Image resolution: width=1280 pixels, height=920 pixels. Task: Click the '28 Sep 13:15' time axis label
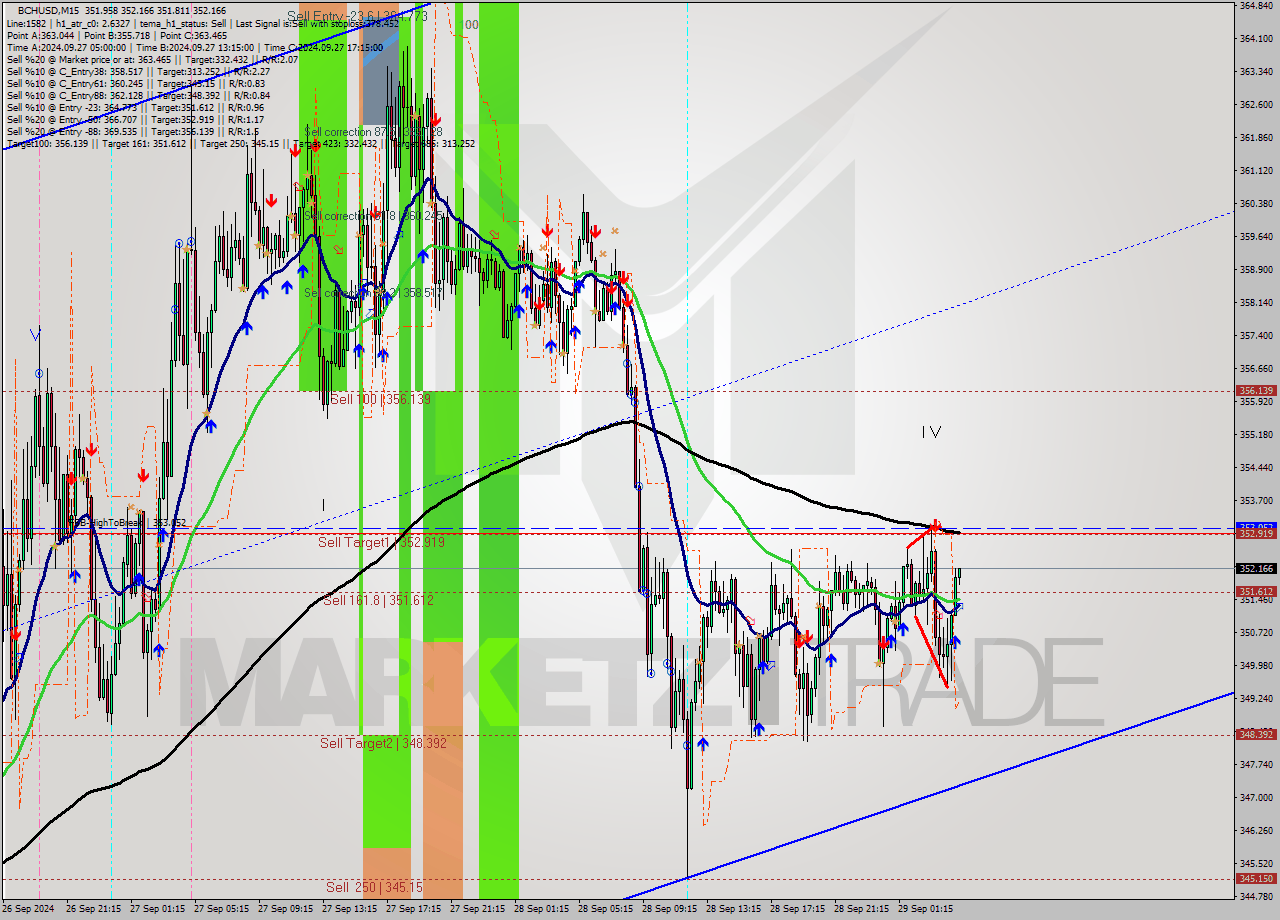pyautogui.click(x=734, y=909)
